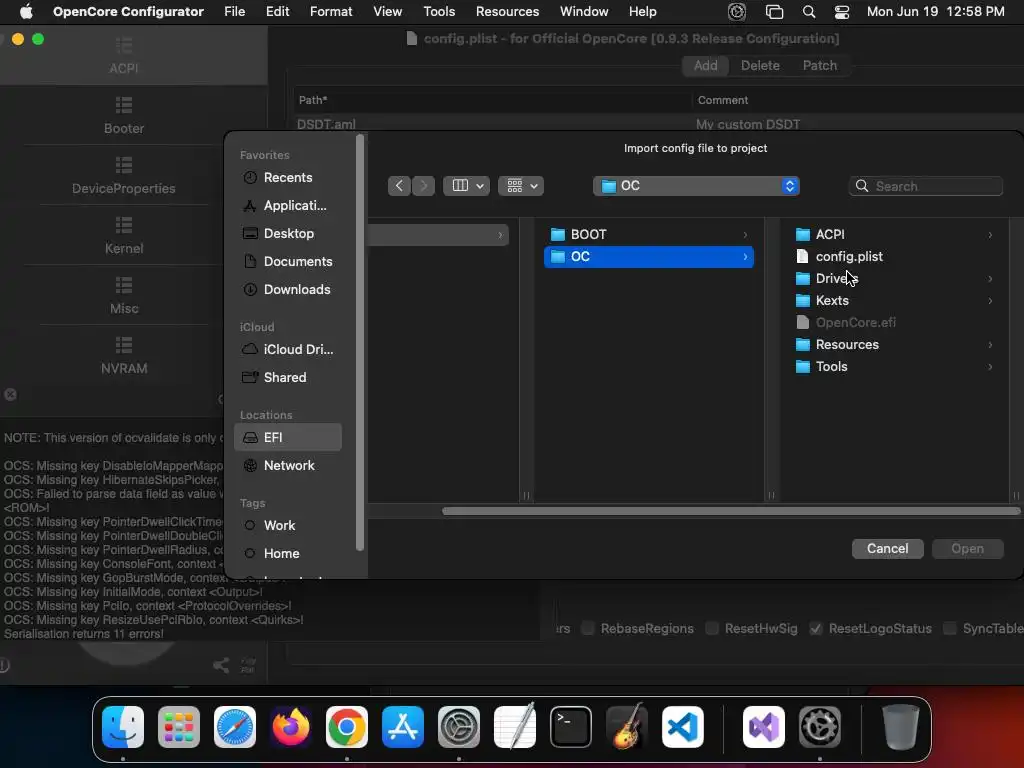1024x768 pixels.
Task: Click the Open button
Action: 967,549
